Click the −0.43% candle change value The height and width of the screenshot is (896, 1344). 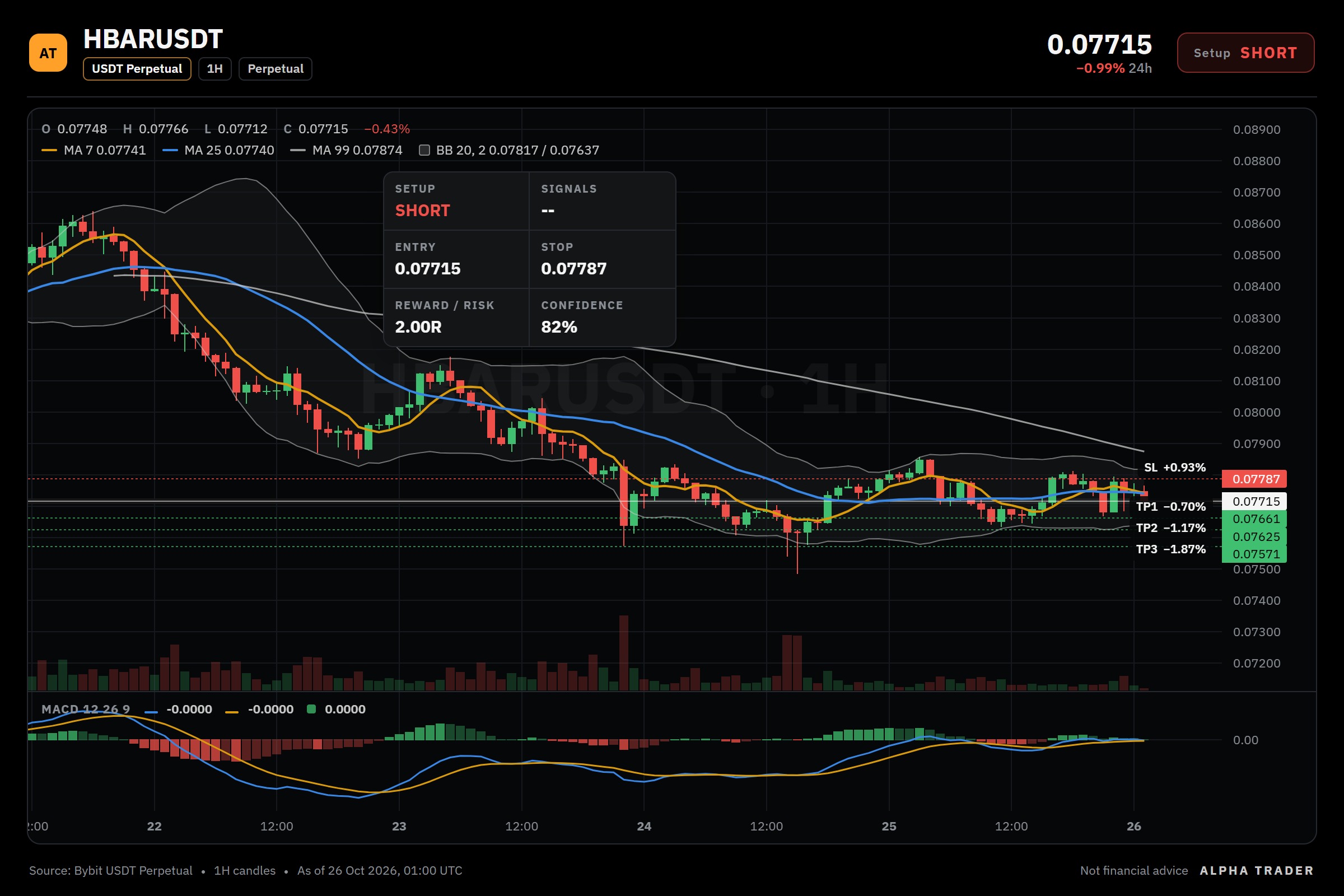pos(387,129)
